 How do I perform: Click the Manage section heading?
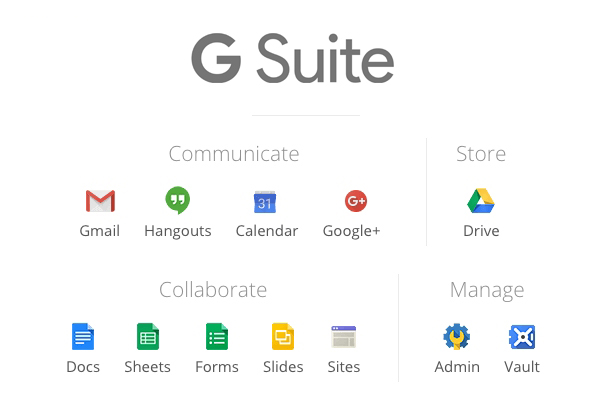pos(487,290)
